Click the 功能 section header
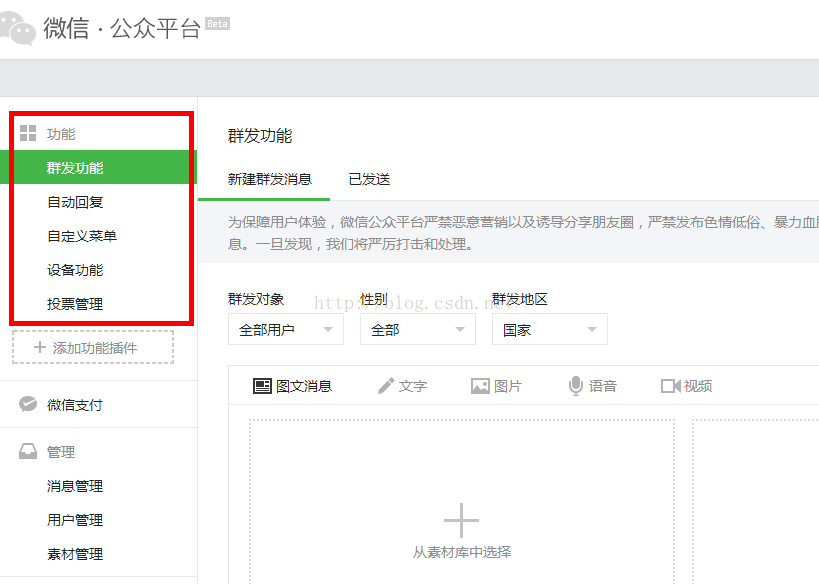Viewport: 819px width, 584px height. pyautogui.click(x=61, y=134)
